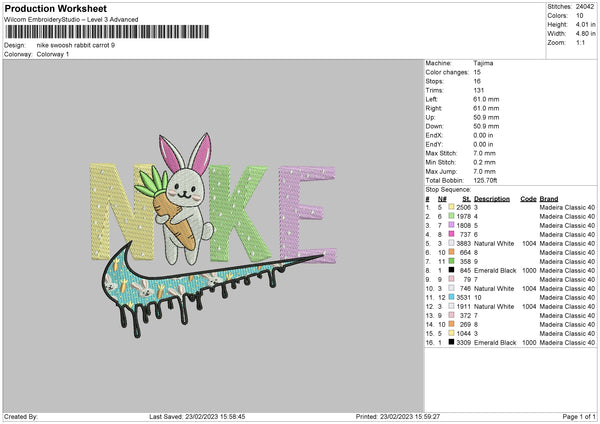Screen dimensions: 600x424
Task: Click 'Emerald Black' in stop row 8
Action: [x=495, y=270]
